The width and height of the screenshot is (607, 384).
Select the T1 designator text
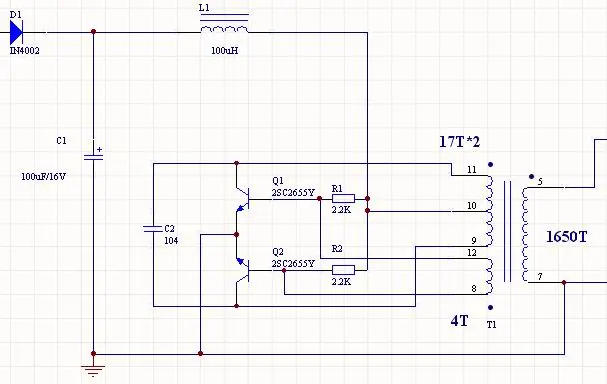(491, 325)
